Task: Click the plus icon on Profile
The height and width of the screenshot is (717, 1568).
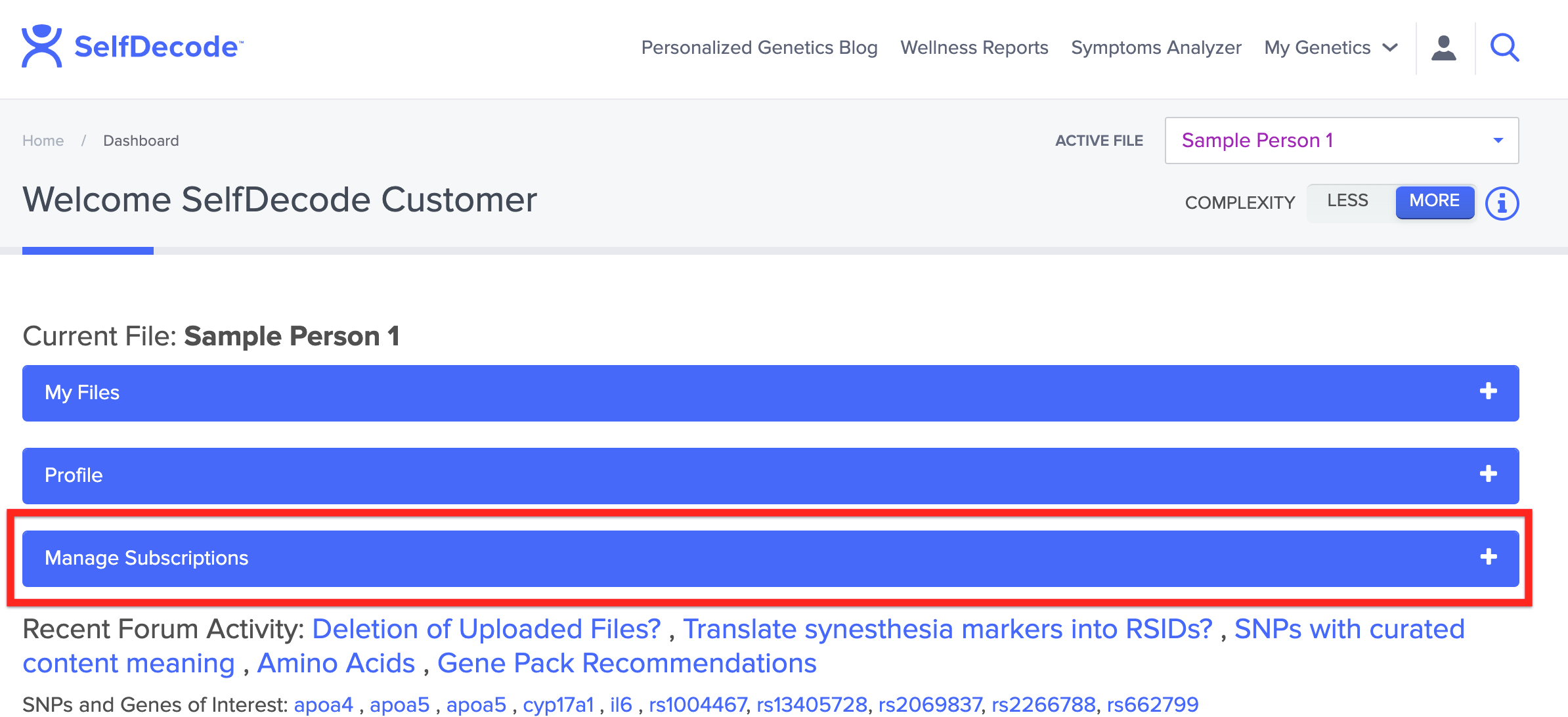Action: coord(1488,475)
